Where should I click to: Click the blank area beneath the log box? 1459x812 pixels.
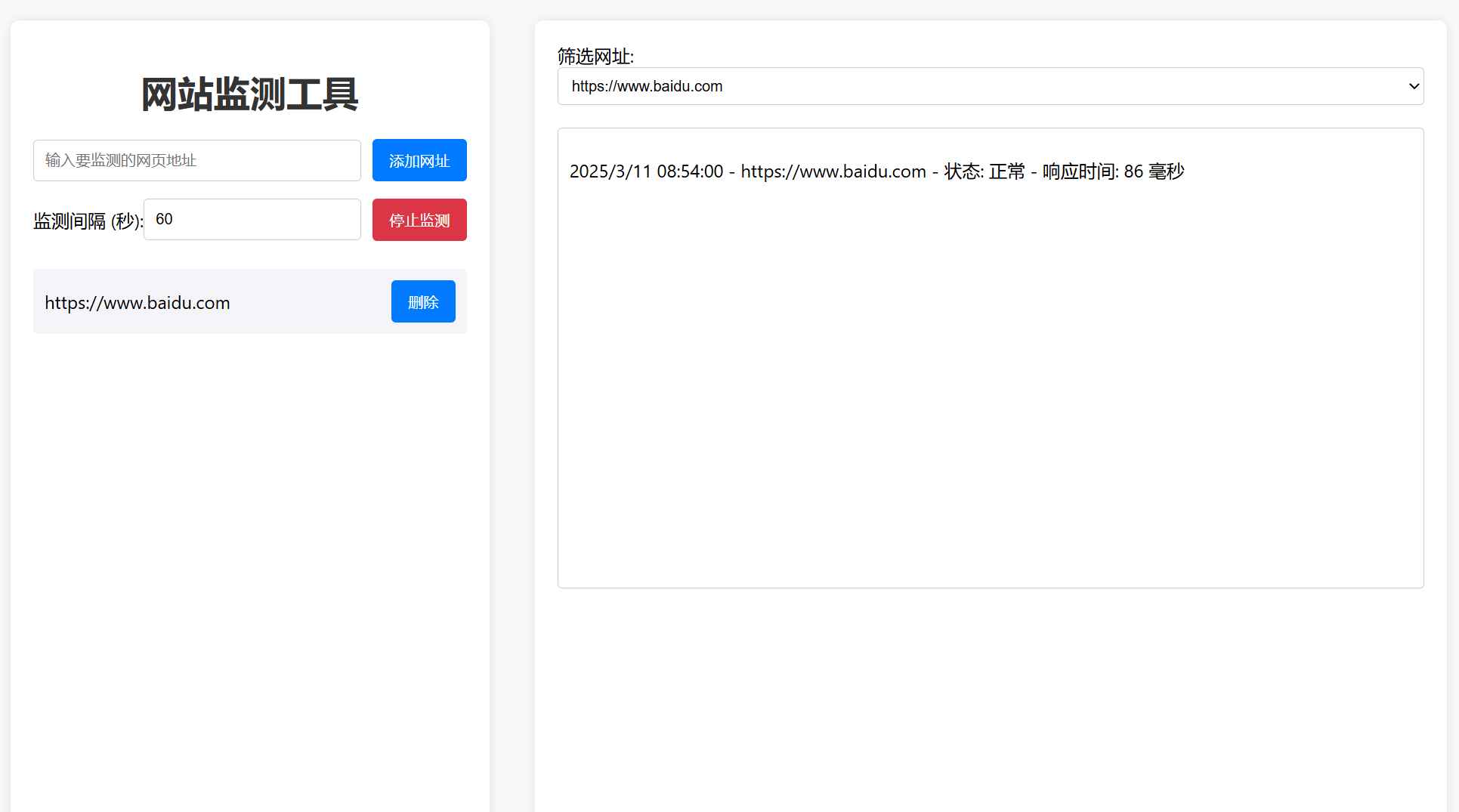[990, 695]
